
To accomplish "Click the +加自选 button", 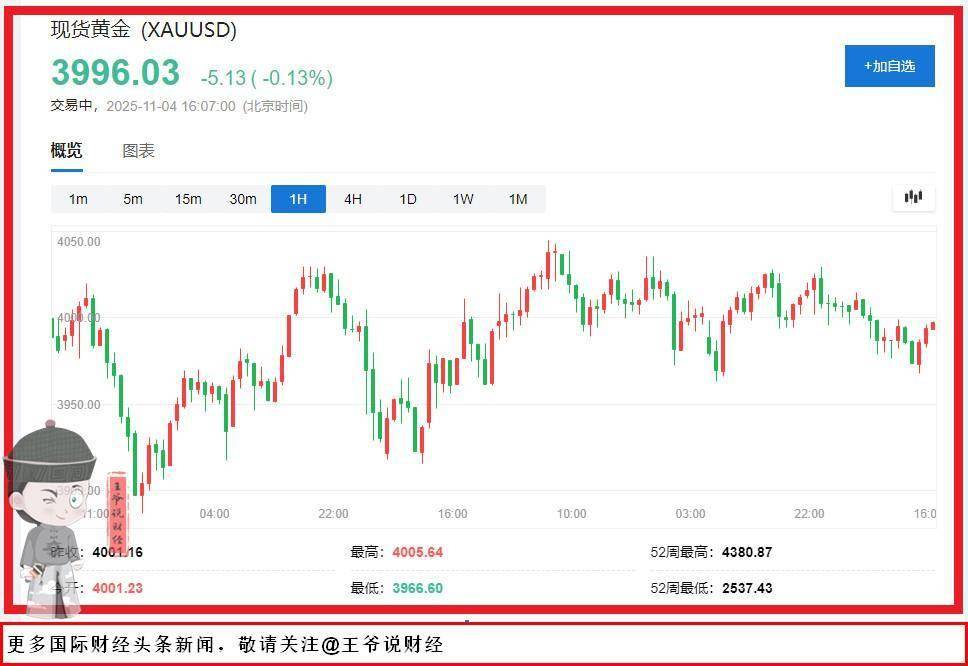I will (890, 66).
